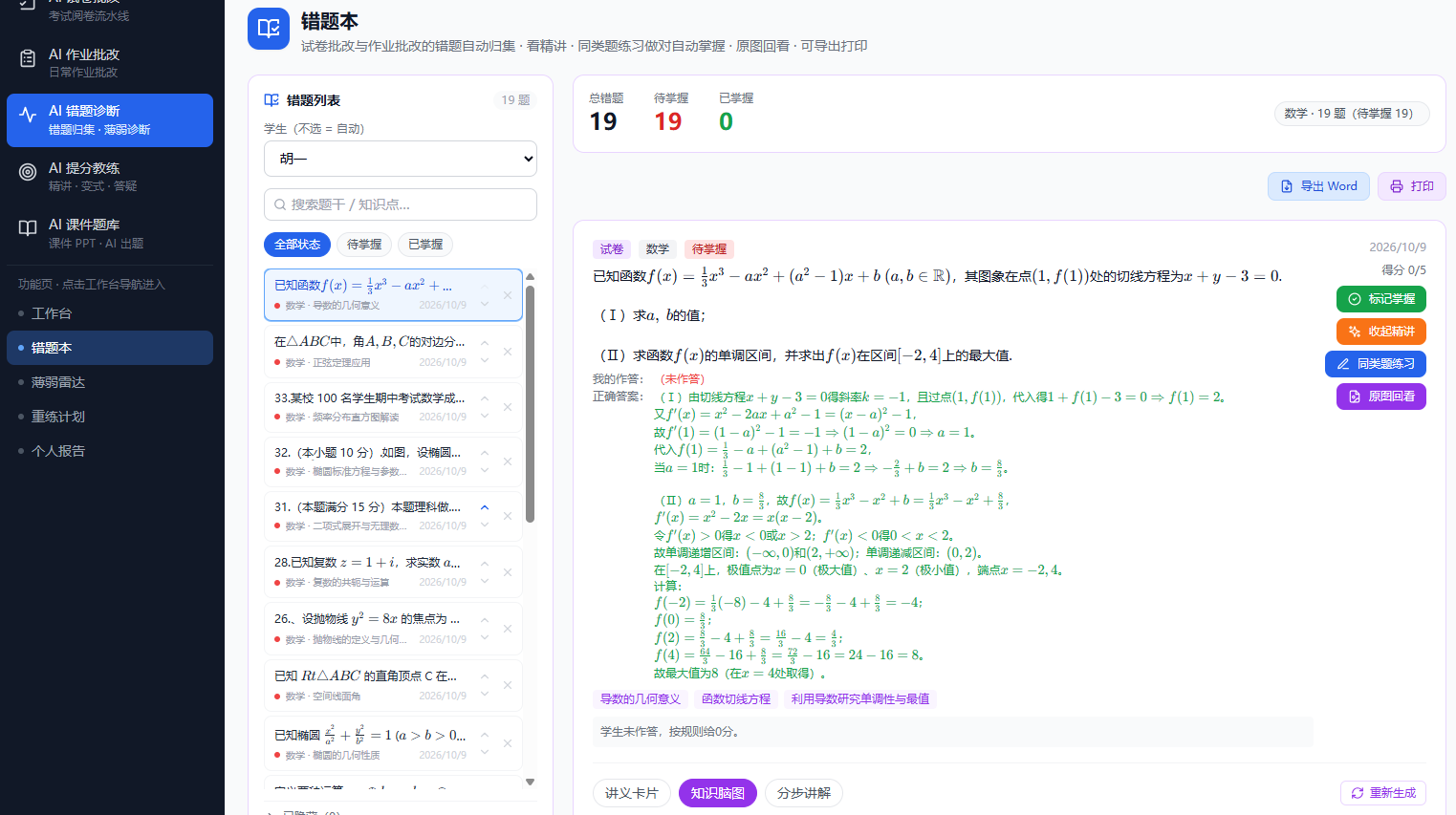
Task: Open the student dropdown showing 胡一
Action: pos(401,159)
